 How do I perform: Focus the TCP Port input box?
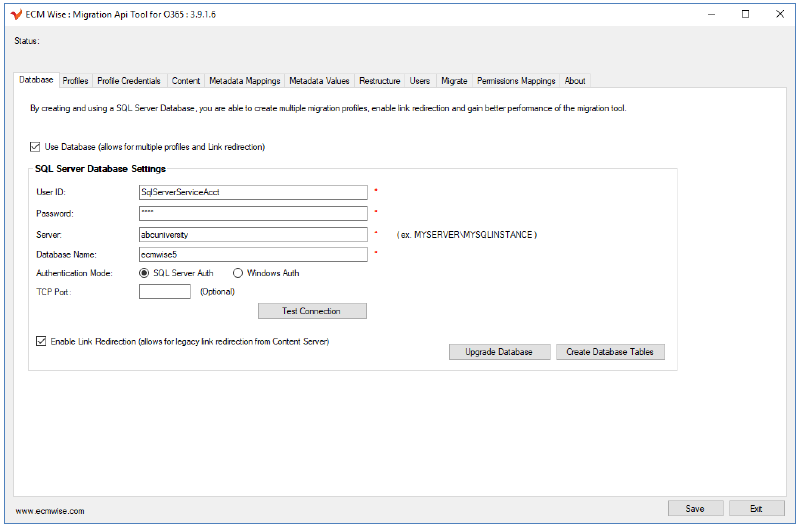click(164, 292)
